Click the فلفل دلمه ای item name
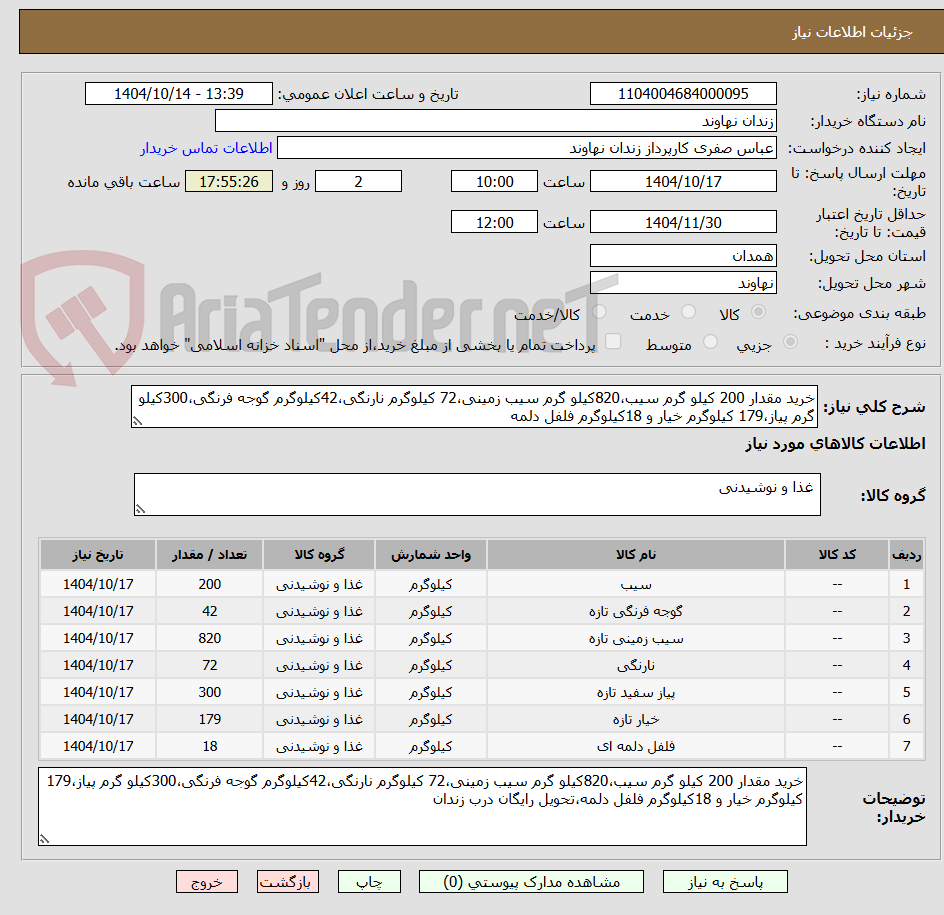944x915 pixels. pos(636,746)
